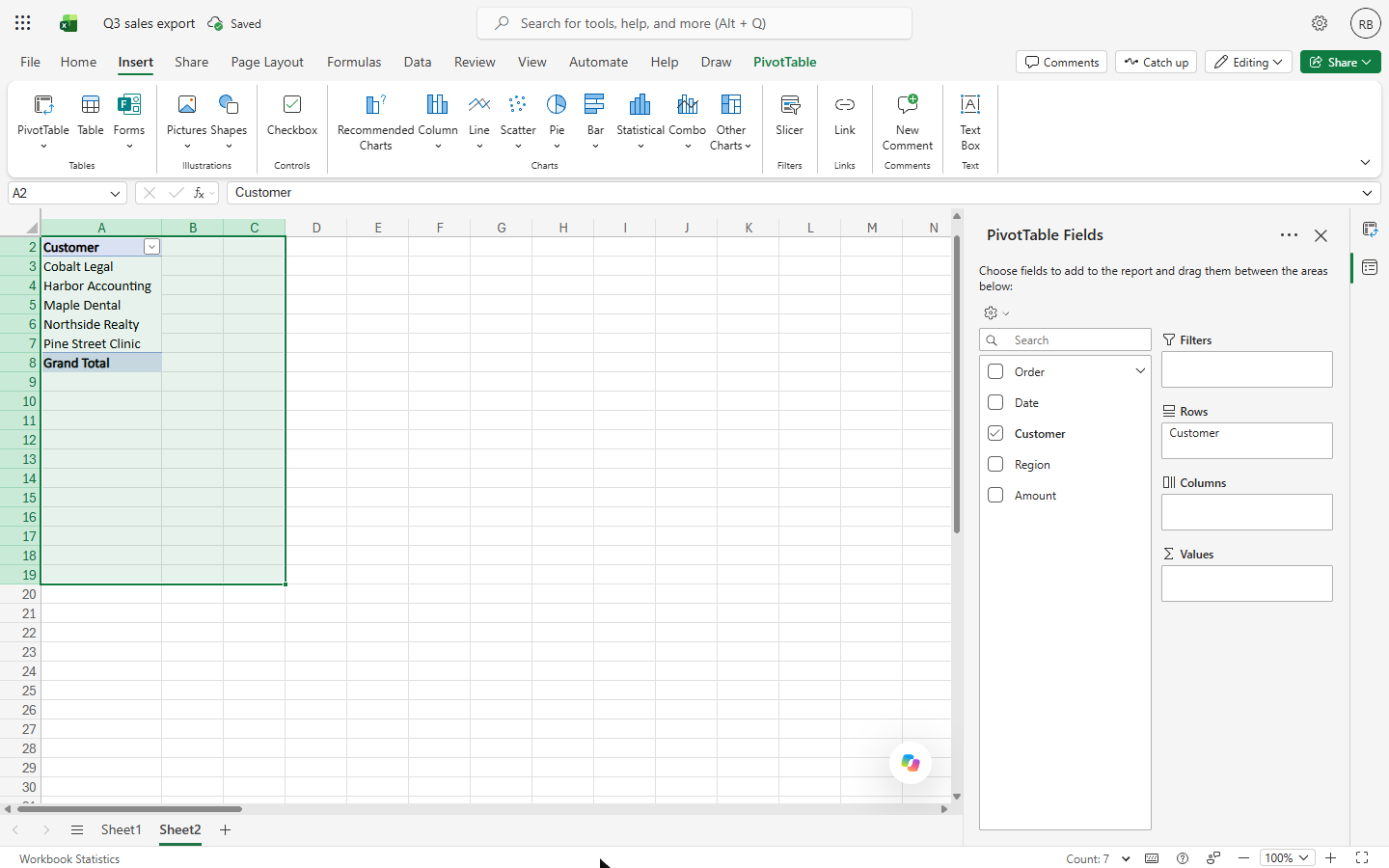This screenshot has height=868, width=1389.
Task: Open Recommended Charts
Action: tap(375, 122)
